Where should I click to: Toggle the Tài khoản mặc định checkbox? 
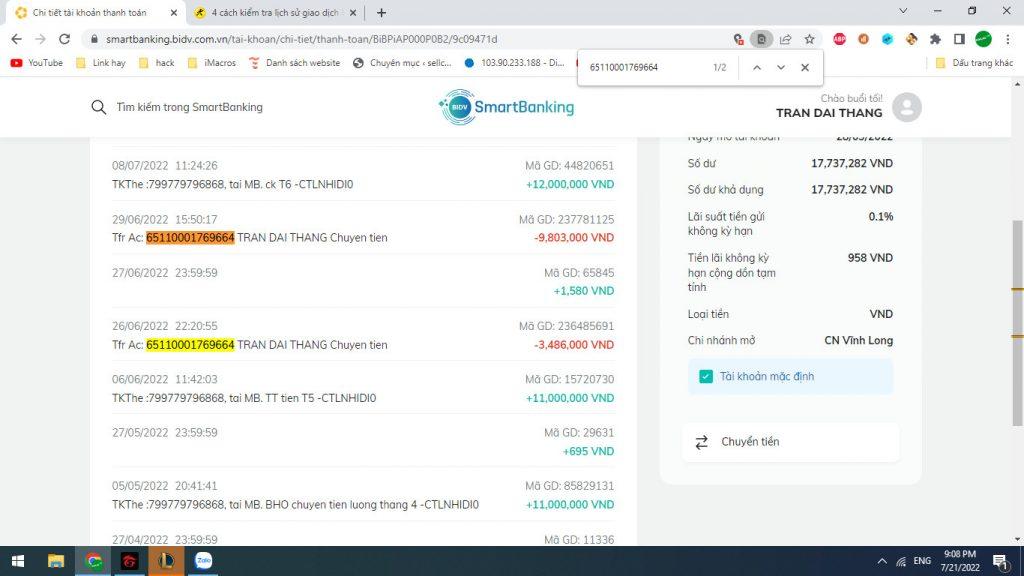click(x=706, y=376)
